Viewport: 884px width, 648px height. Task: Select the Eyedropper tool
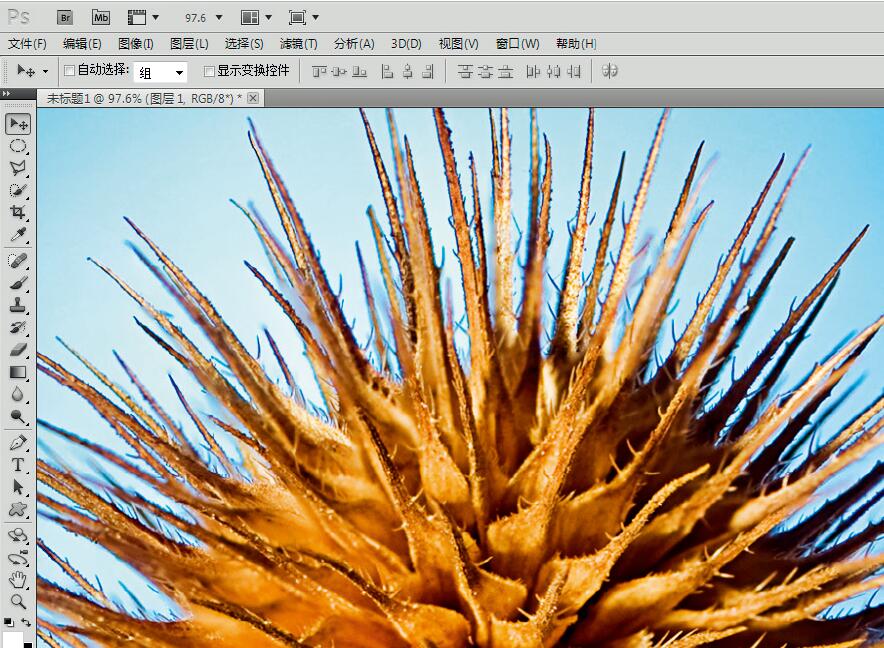pos(18,236)
